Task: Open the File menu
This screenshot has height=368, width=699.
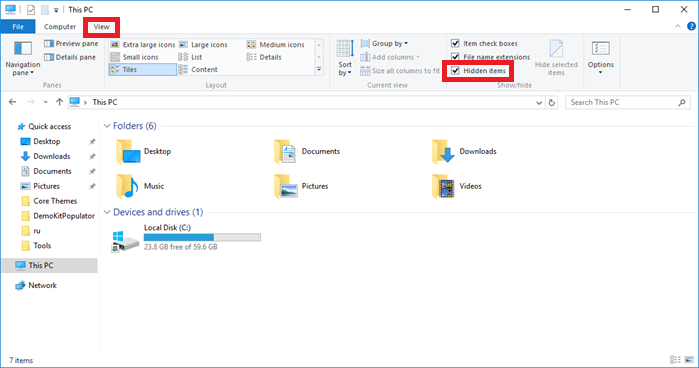Action: coord(18,27)
